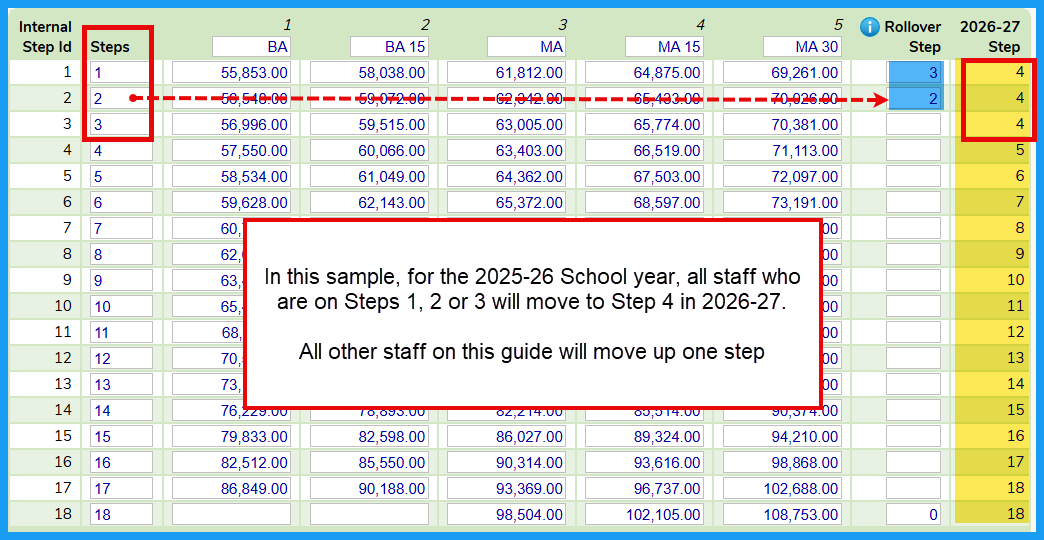Click the MA field 64,362.00
This screenshot has width=1044, height=540.
click(x=507, y=176)
